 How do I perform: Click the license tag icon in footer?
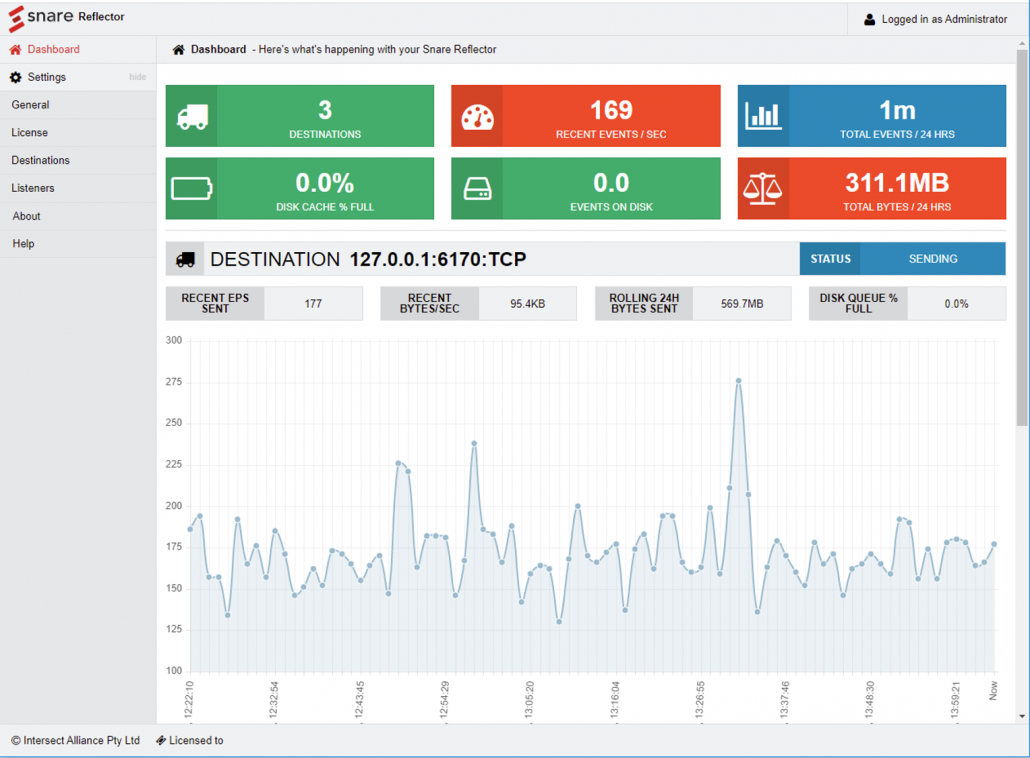coord(160,740)
